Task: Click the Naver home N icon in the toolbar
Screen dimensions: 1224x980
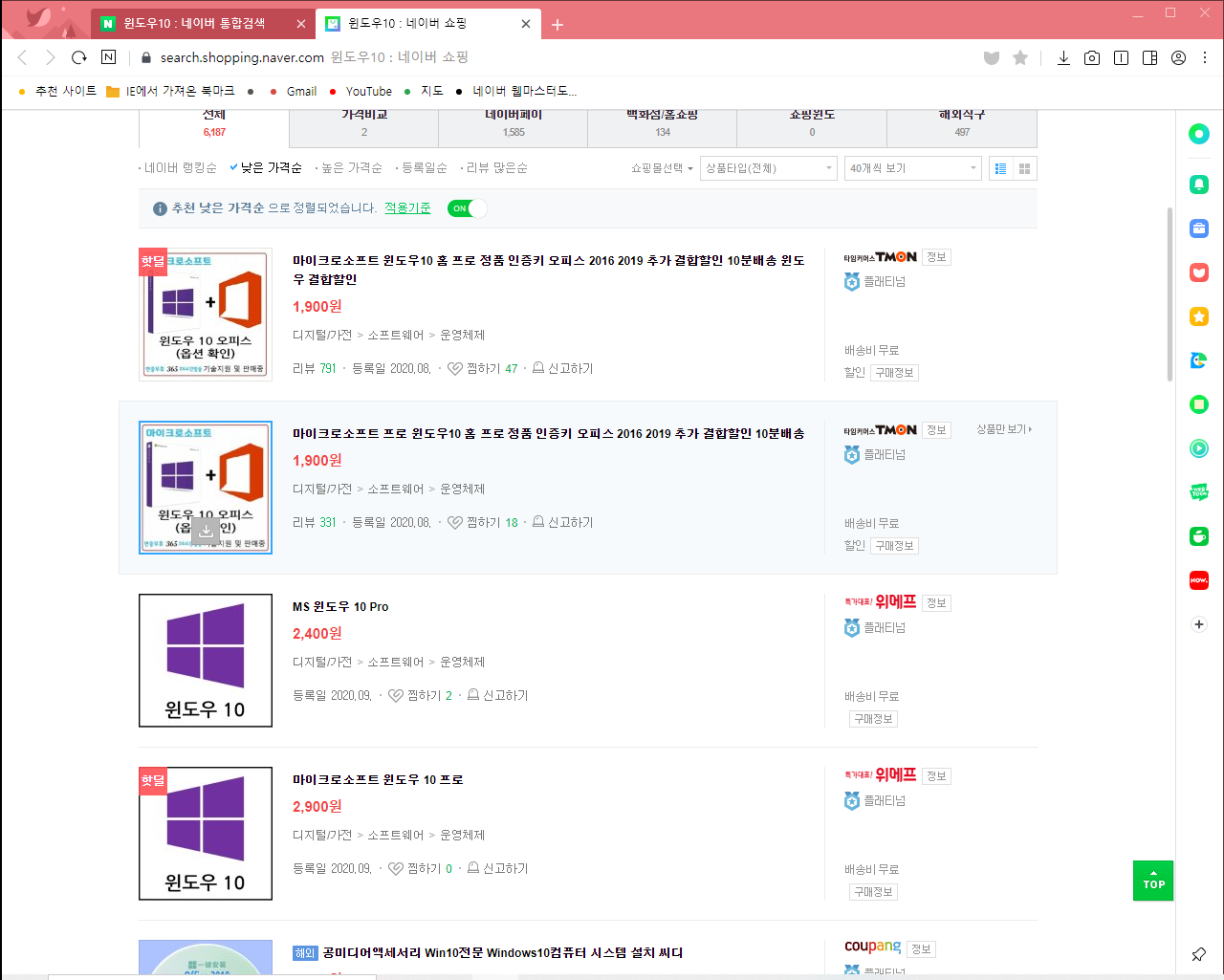Action: 109,57
